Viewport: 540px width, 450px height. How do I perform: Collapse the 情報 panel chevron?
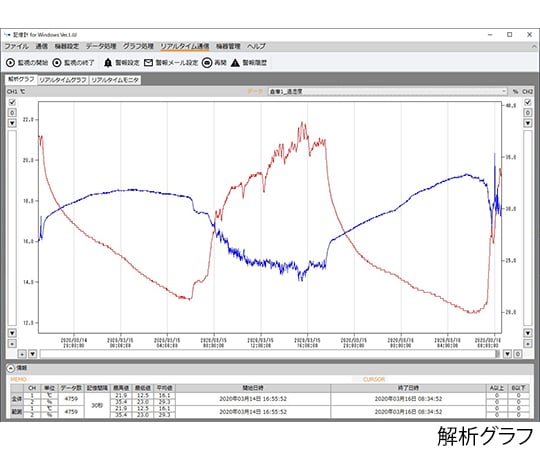[11, 368]
